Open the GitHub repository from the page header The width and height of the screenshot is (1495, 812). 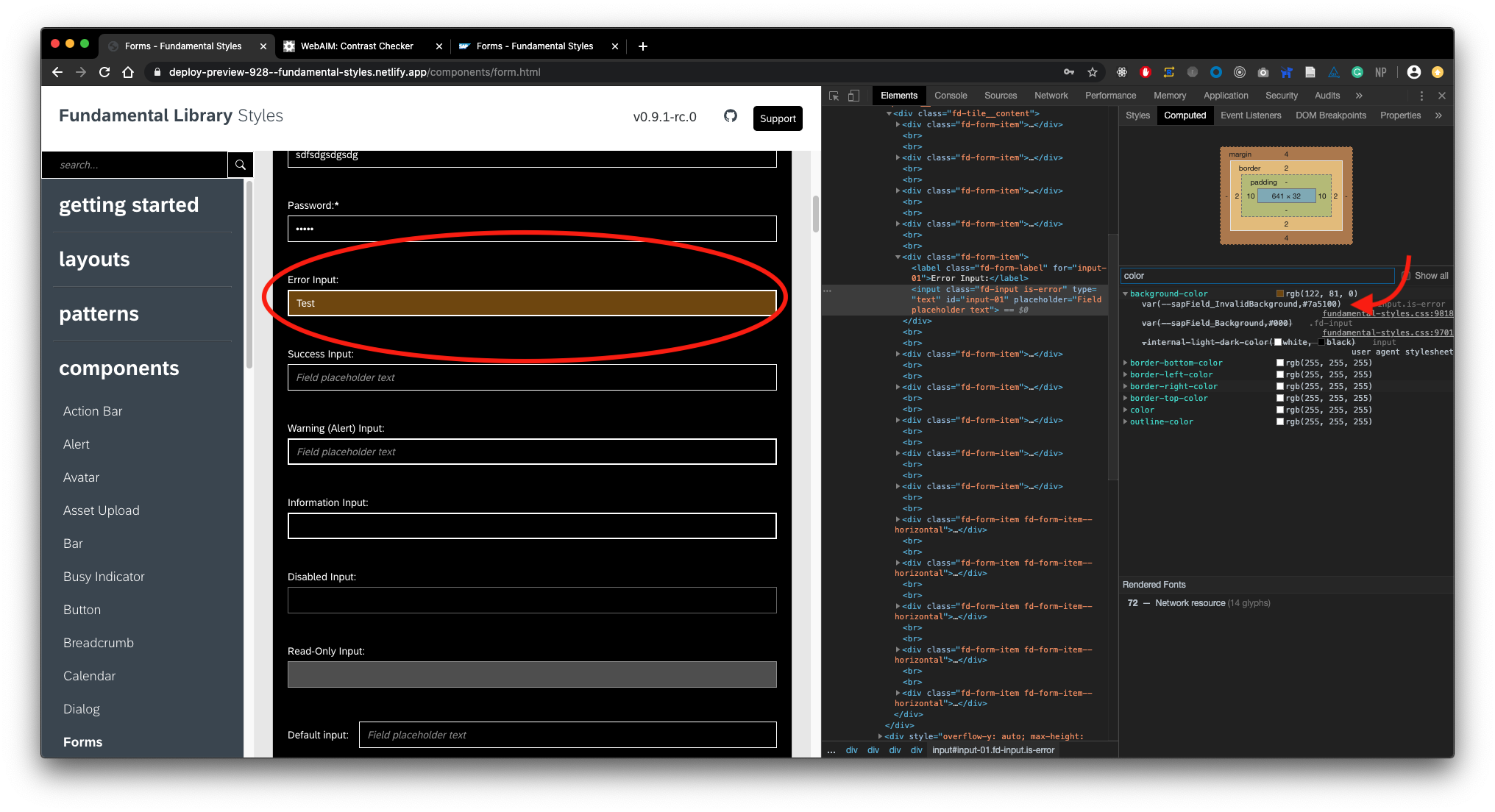[731, 116]
